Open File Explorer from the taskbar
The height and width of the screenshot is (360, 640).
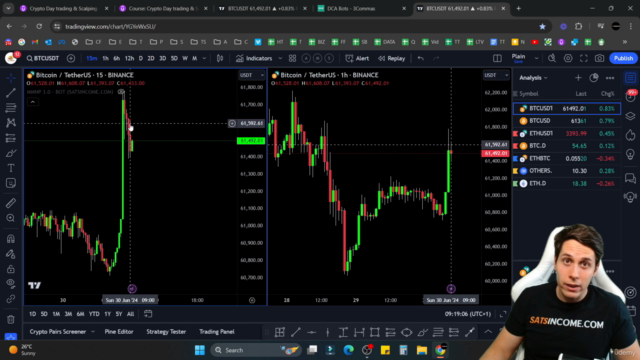click(x=422, y=350)
